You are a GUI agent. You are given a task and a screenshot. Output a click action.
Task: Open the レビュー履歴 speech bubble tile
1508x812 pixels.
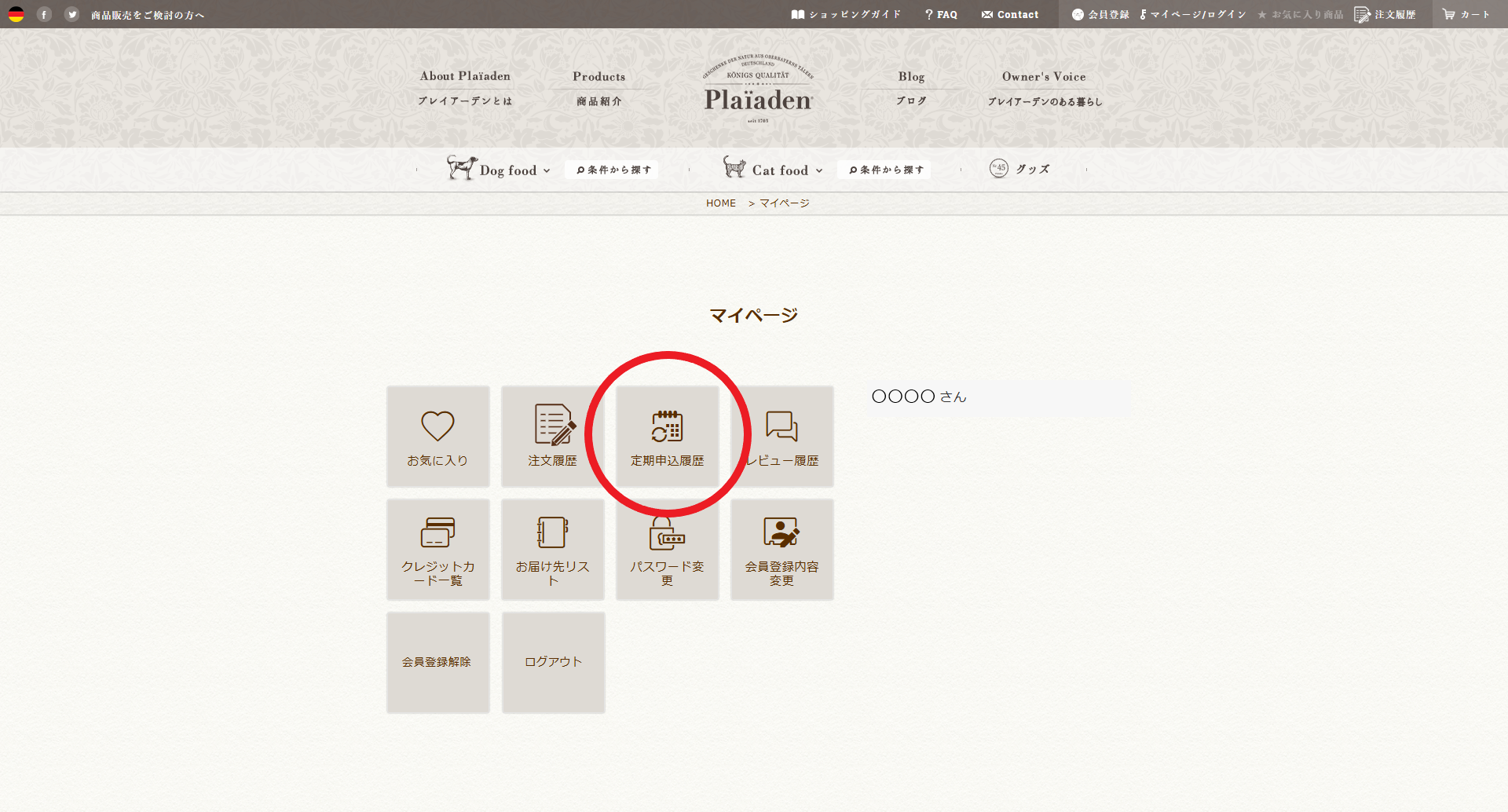[782, 437]
